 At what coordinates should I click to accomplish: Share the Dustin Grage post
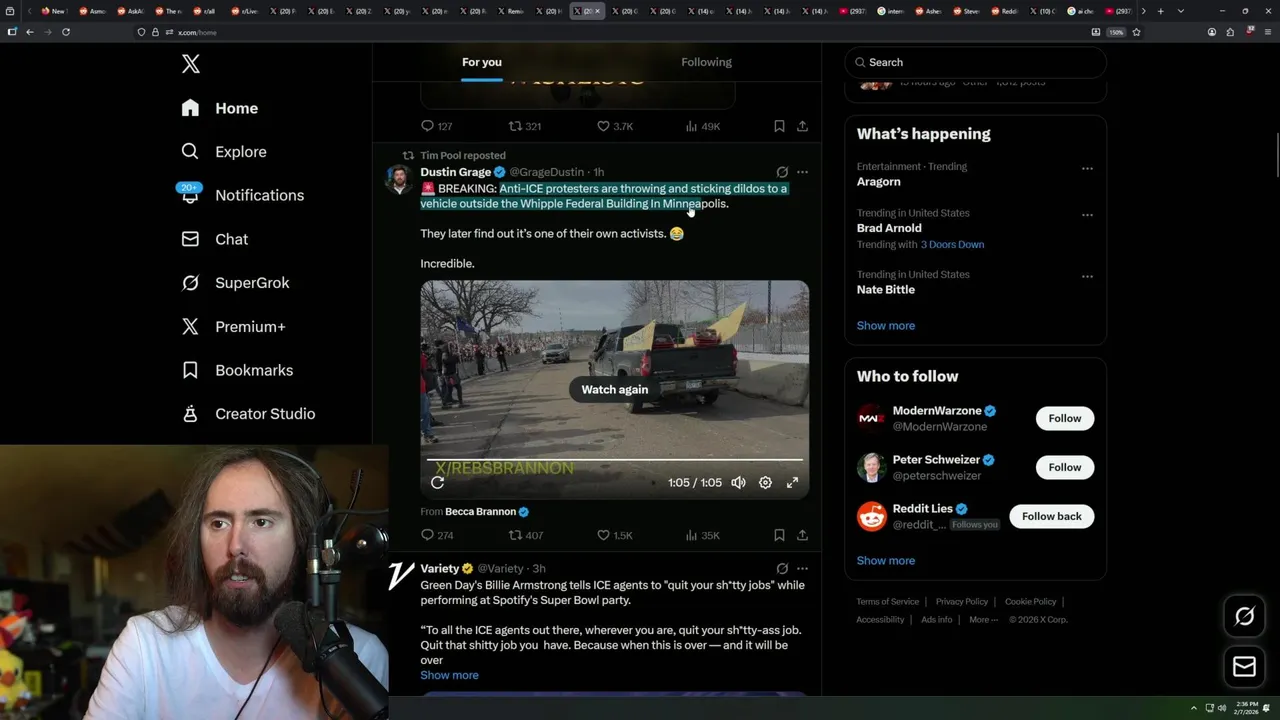802,535
